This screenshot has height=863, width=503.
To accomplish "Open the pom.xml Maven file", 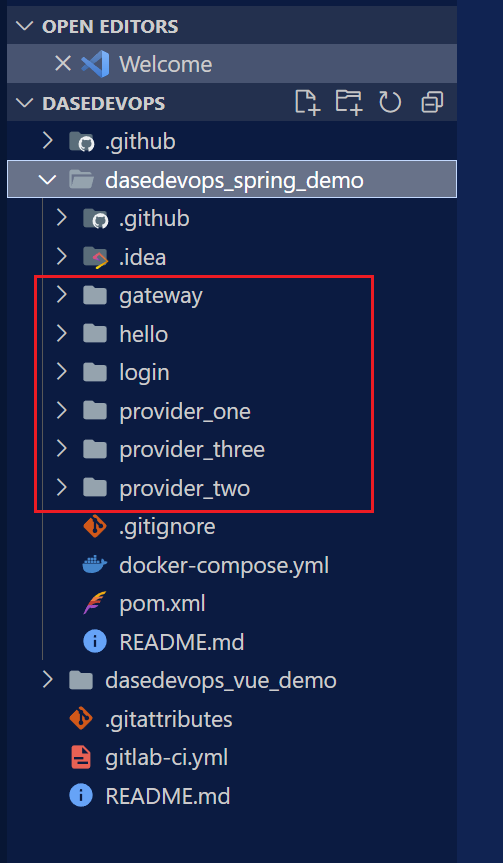I will pos(162,604).
